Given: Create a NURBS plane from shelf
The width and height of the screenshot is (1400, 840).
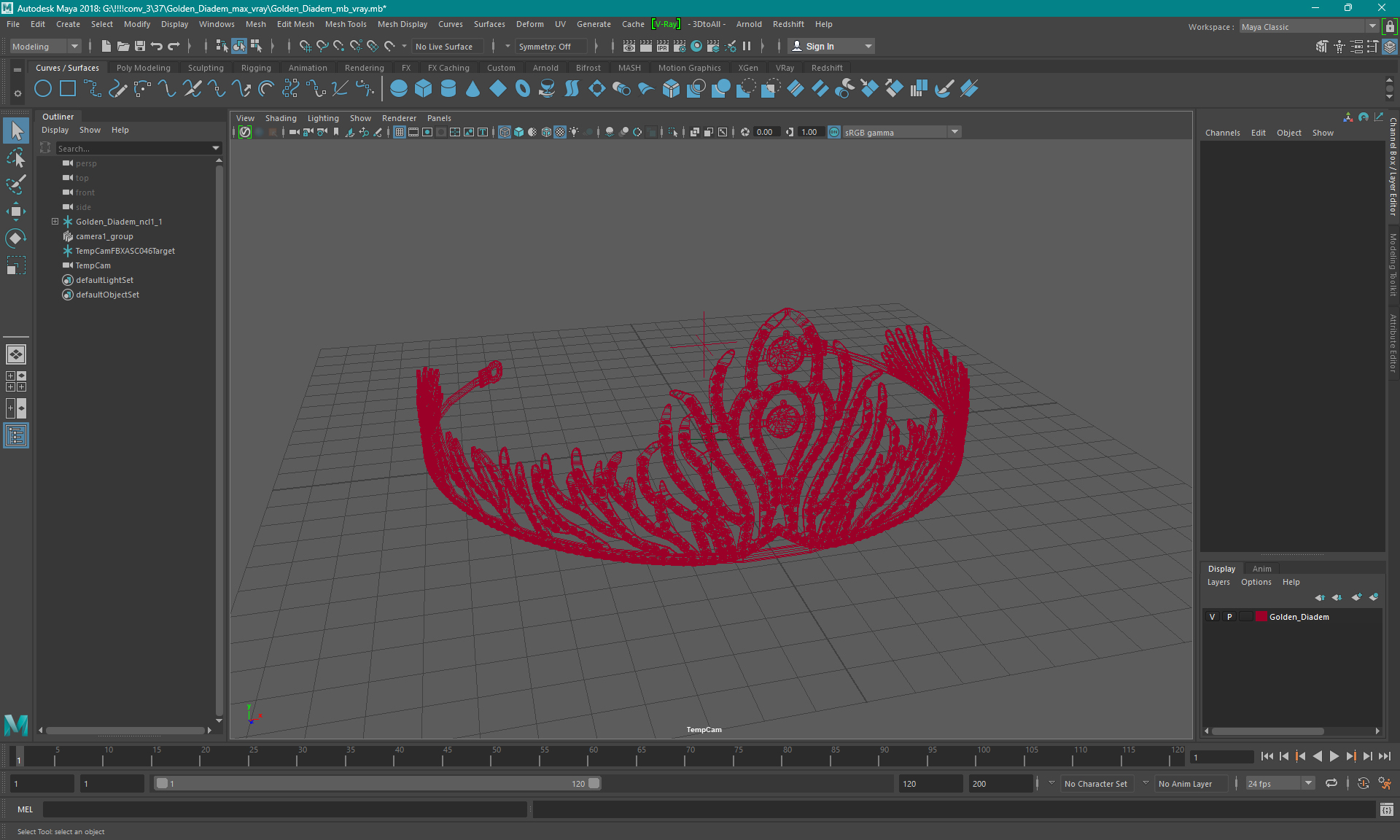Looking at the screenshot, I should tap(498, 89).
